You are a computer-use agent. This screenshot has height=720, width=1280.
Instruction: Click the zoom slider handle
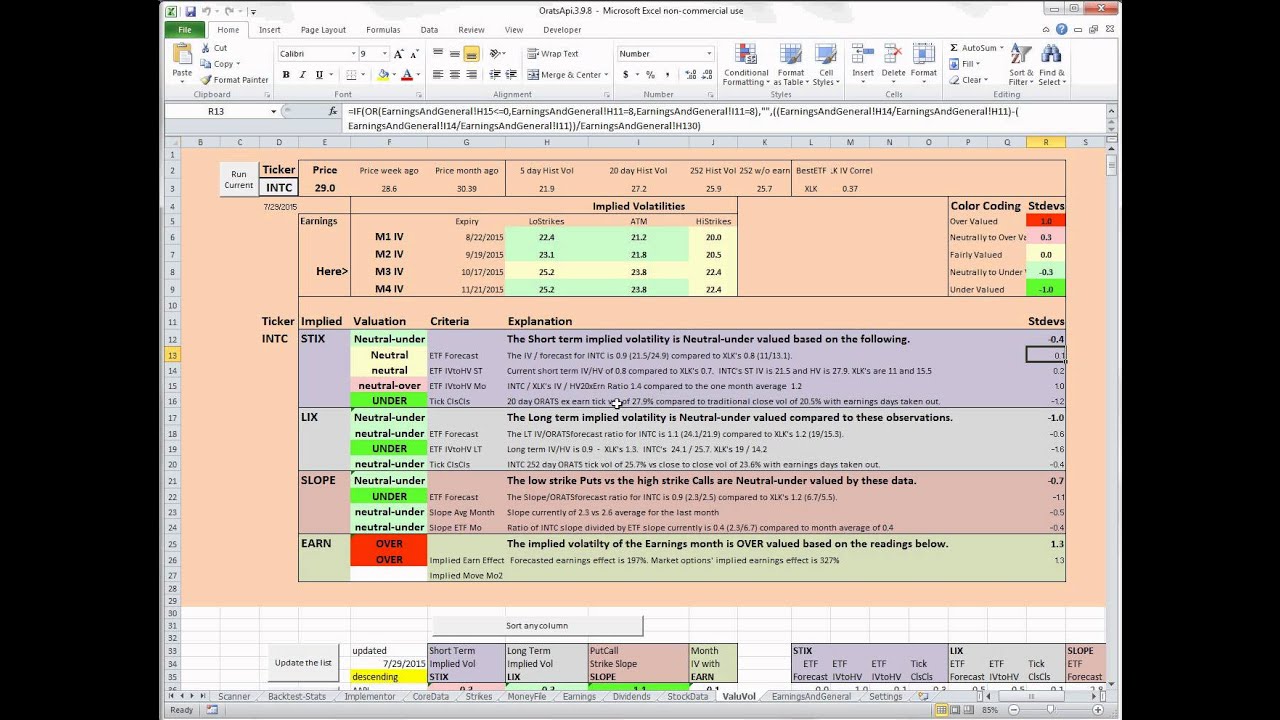point(1050,710)
